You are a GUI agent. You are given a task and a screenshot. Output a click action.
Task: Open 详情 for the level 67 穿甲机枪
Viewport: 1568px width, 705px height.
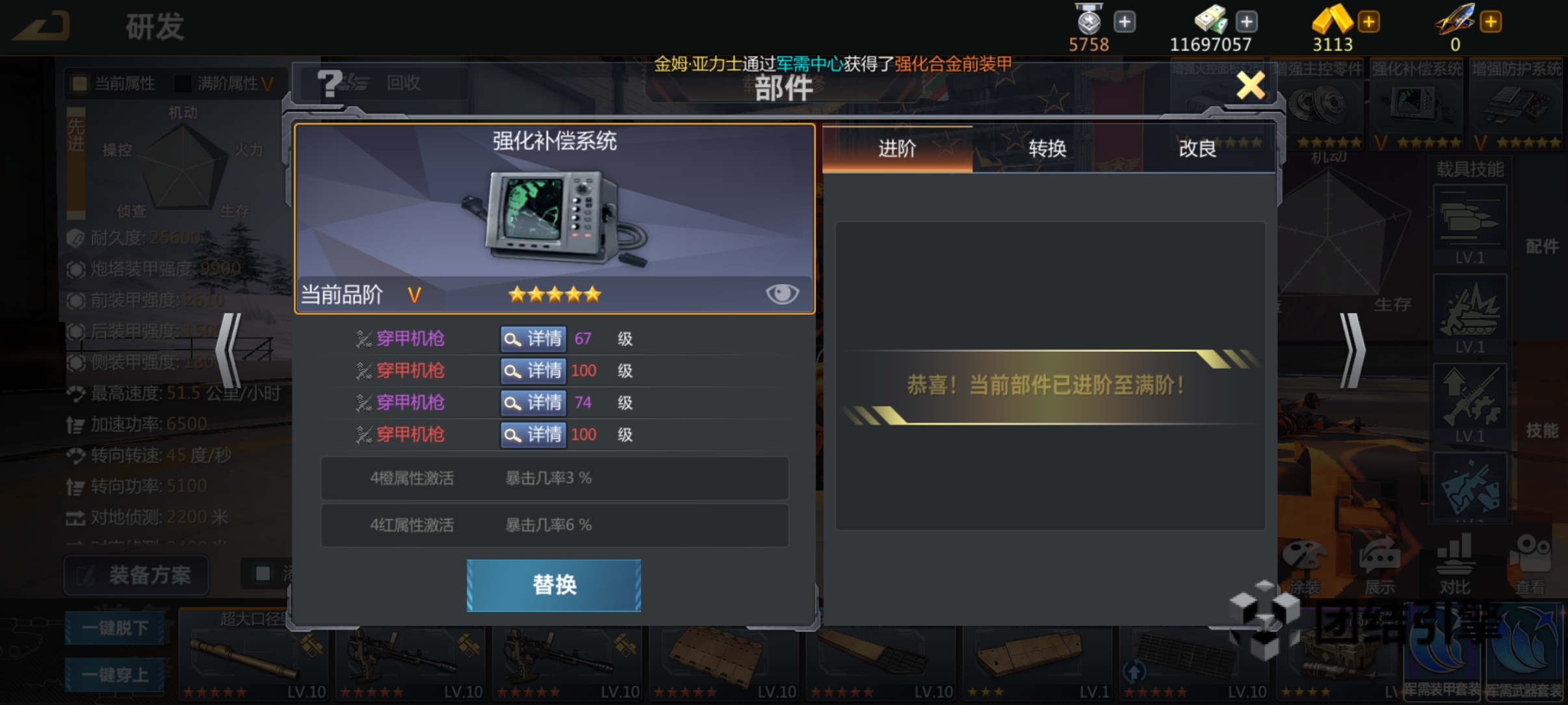[533, 338]
